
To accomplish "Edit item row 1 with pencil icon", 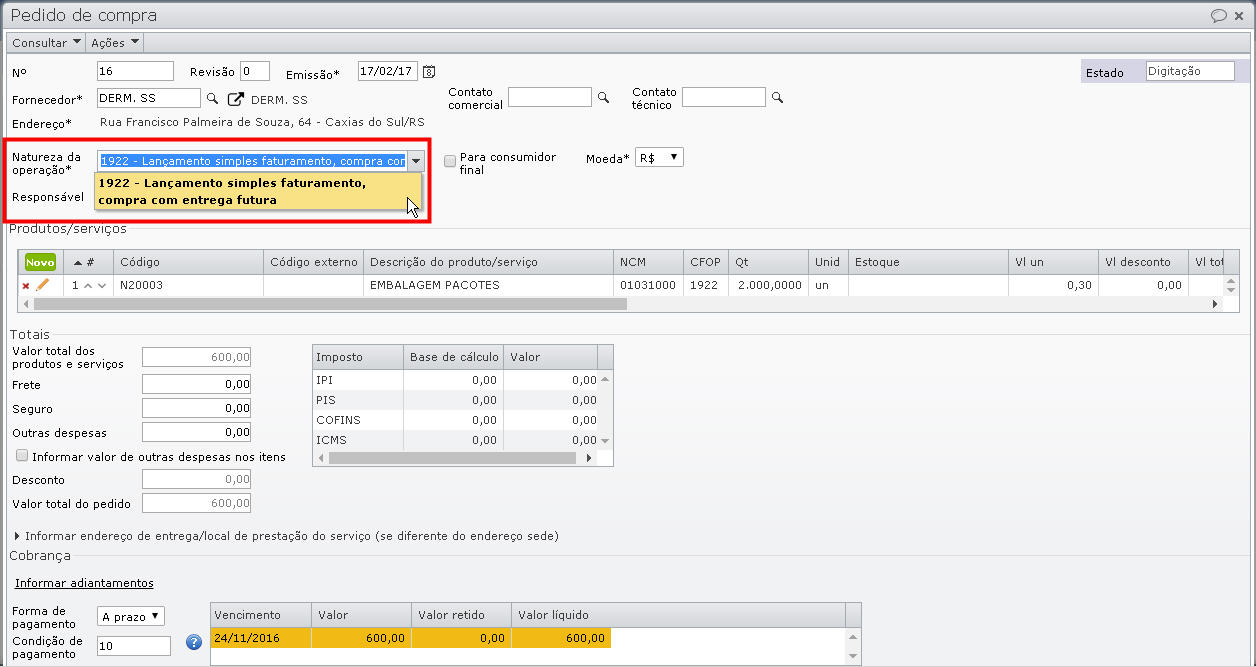I will (x=42, y=285).
